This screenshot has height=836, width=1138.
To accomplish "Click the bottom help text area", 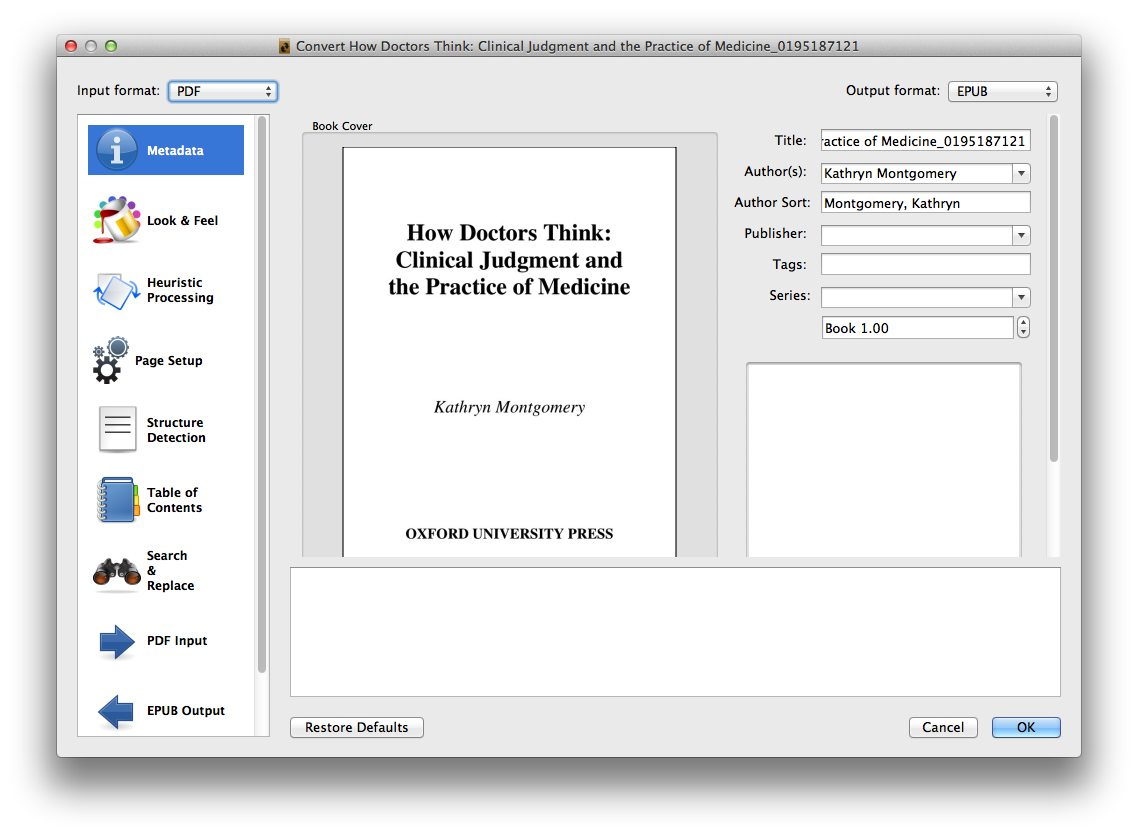I will (675, 632).
